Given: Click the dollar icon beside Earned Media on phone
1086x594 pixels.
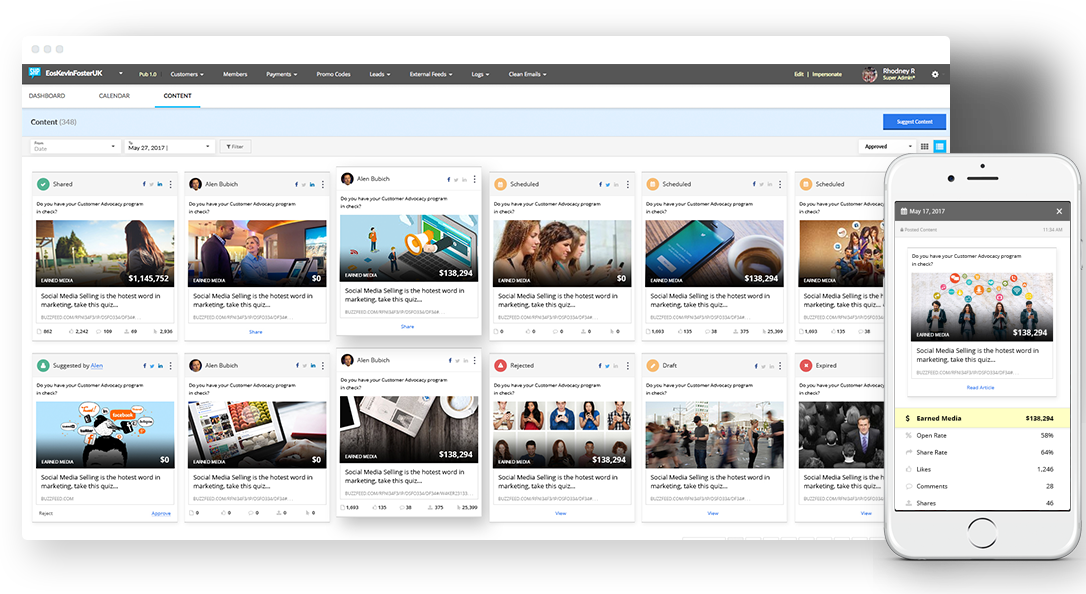Looking at the screenshot, I should (x=907, y=418).
